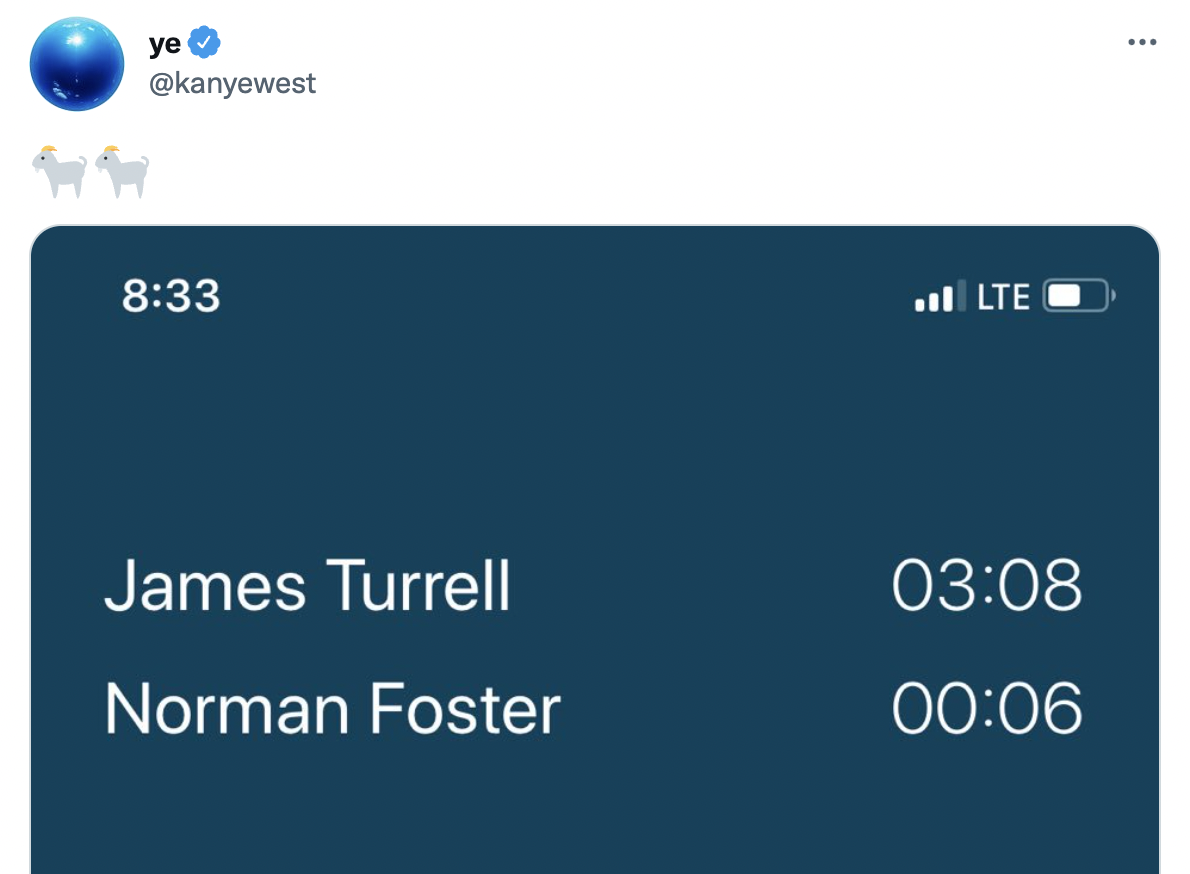Click the ye profile avatar
This screenshot has height=874, width=1190.
point(77,63)
